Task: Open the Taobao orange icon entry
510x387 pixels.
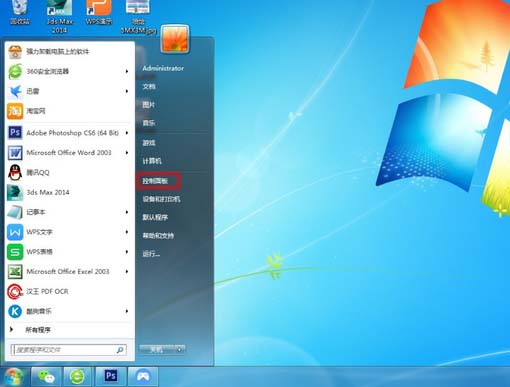Action: click(68, 111)
